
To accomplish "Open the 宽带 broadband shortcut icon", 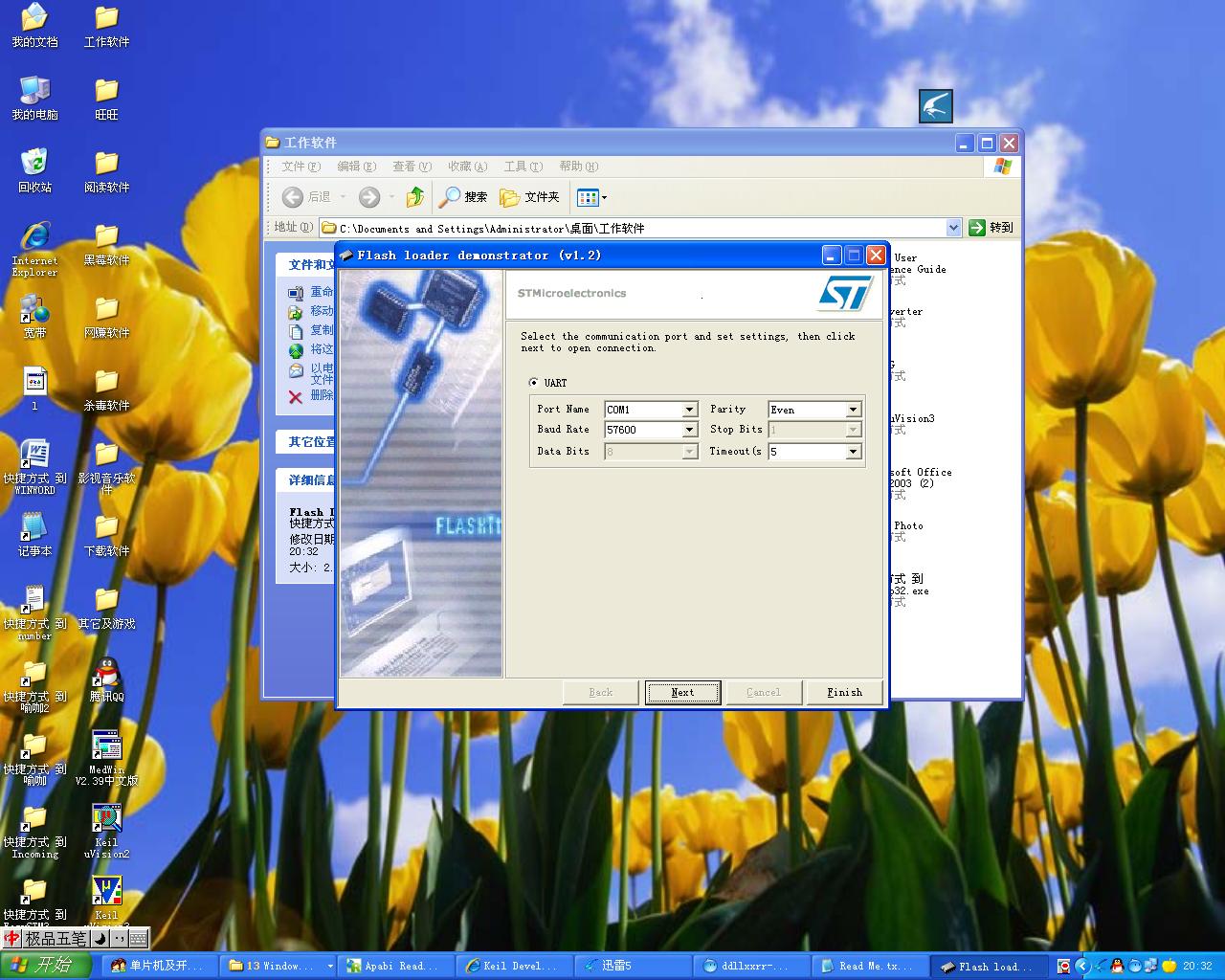I will click(x=34, y=317).
